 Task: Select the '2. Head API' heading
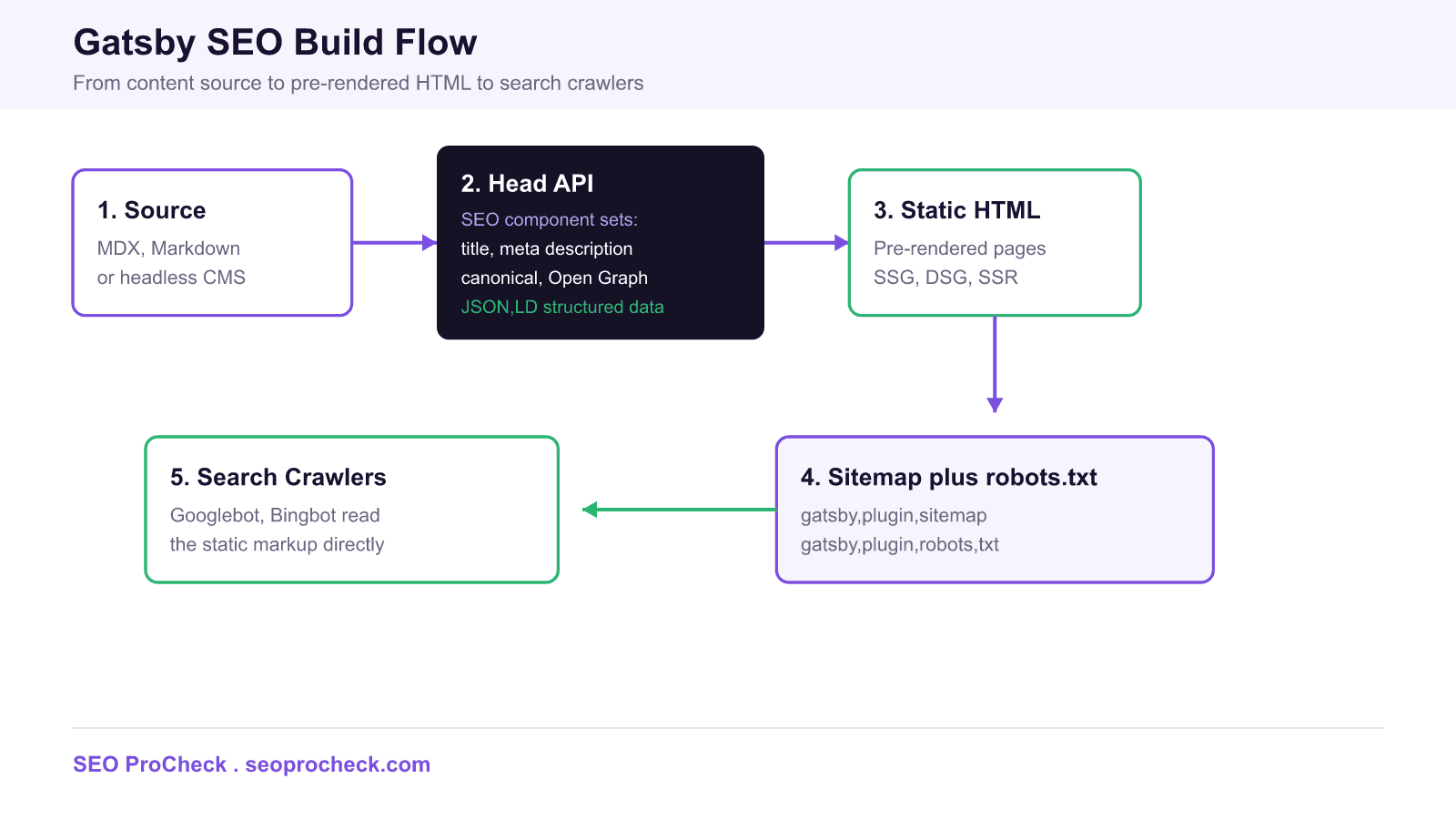pos(527,184)
